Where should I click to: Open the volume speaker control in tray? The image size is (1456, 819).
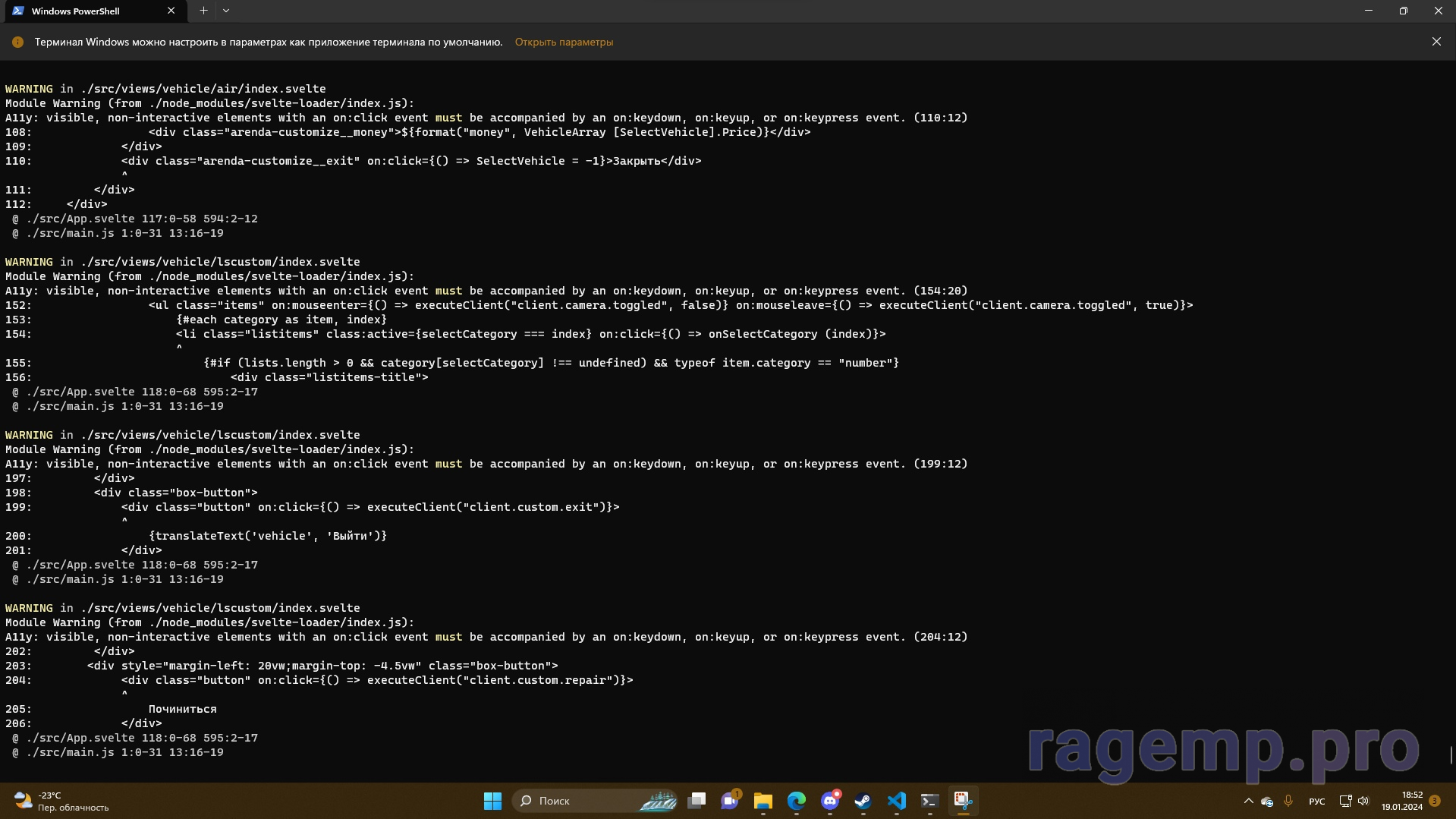[x=1363, y=801]
